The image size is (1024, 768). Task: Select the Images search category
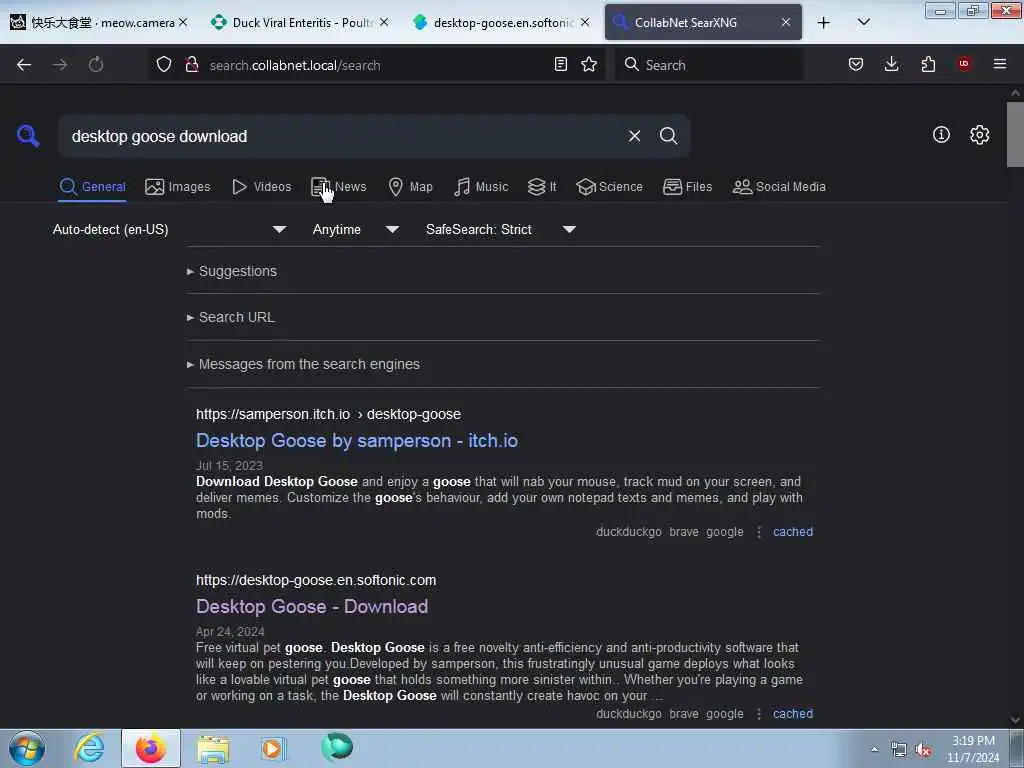(178, 187)
